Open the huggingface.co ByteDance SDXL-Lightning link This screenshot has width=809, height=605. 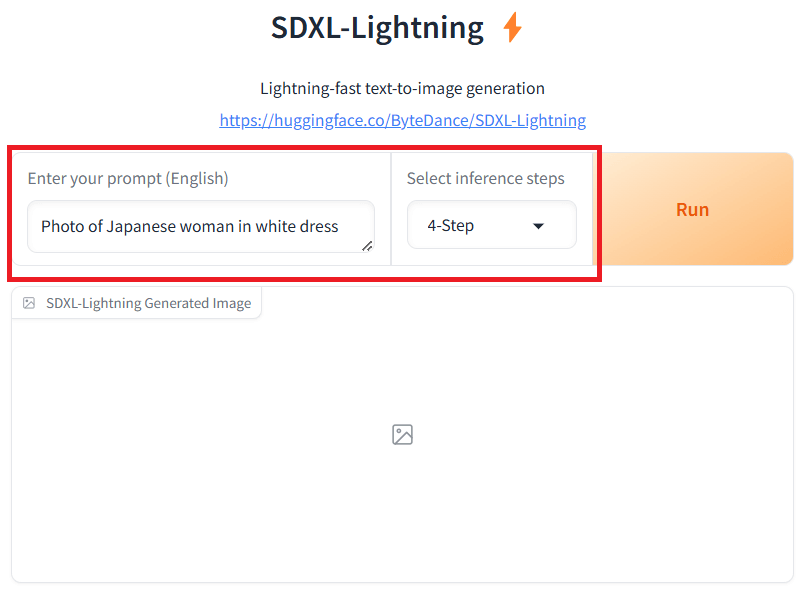(x=402, y=120)
